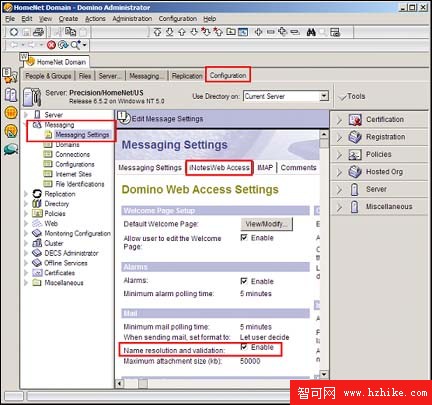The width and height of the screenshot is (432, 405).
Task: Select the IMAP tab
Action: click(265, 168)
